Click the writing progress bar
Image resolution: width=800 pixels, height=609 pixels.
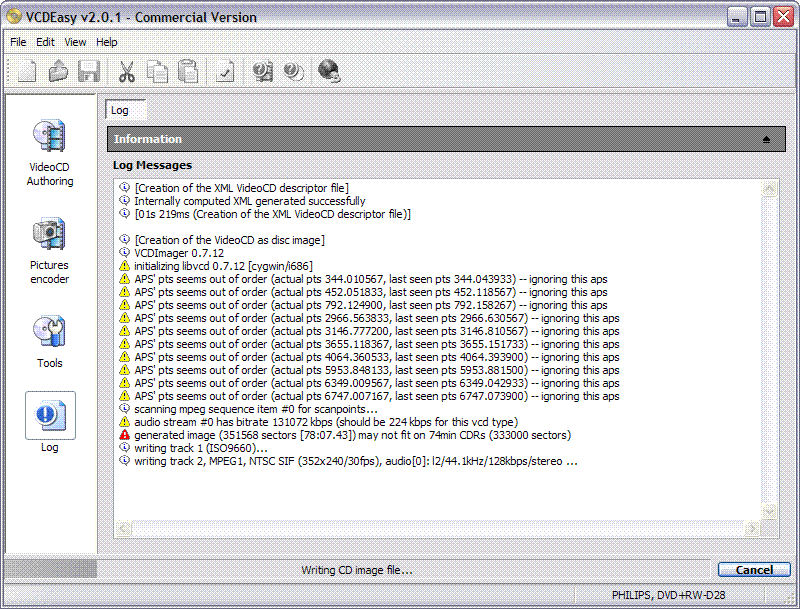(x=50, y=569)
